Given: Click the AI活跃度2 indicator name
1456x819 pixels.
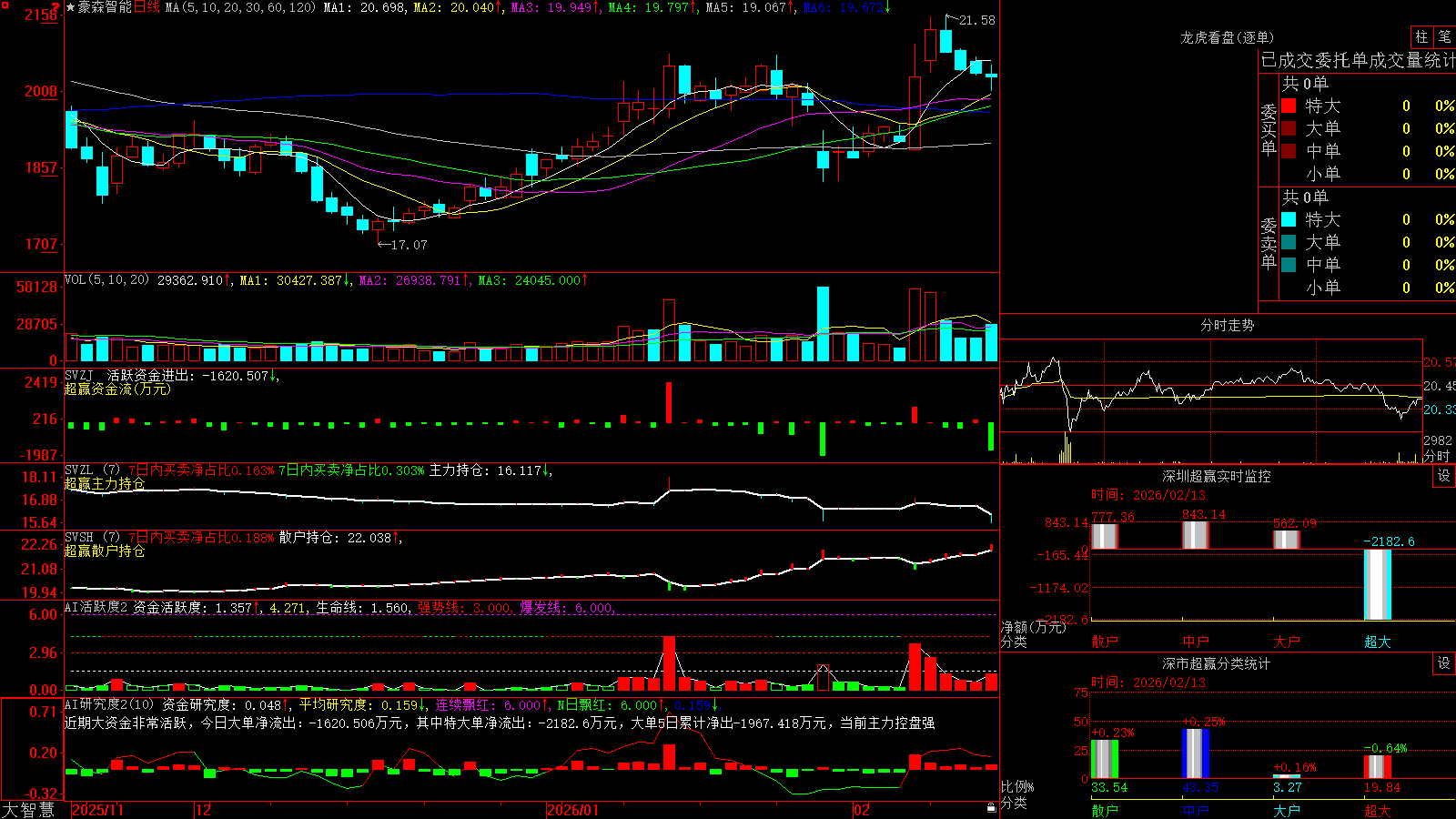Looking at the screenshot, I should [96, 607].
